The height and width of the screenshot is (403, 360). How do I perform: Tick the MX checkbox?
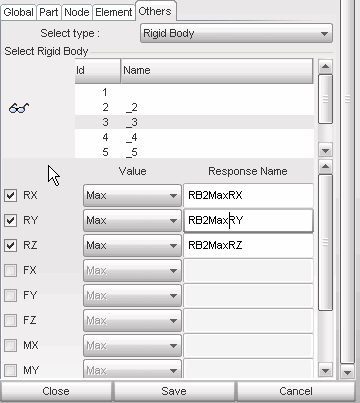click(x=10, y=345)
